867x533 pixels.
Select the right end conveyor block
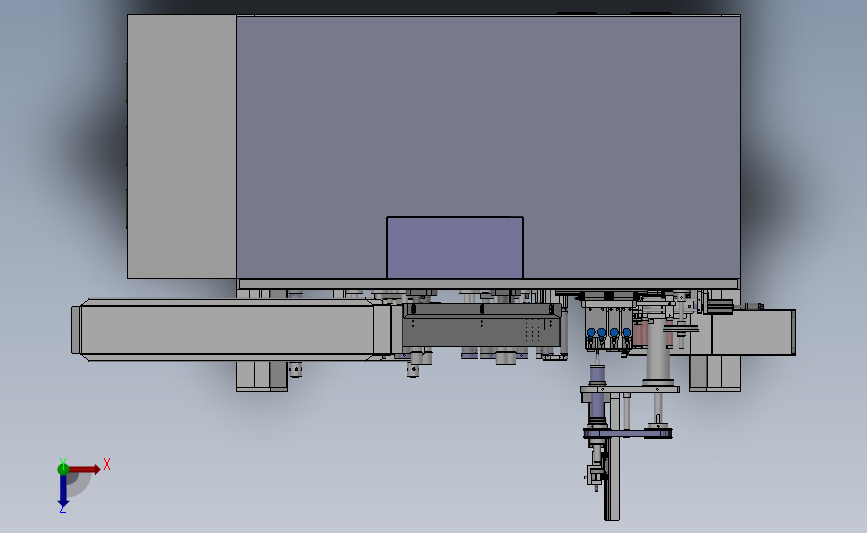[753, 332]
